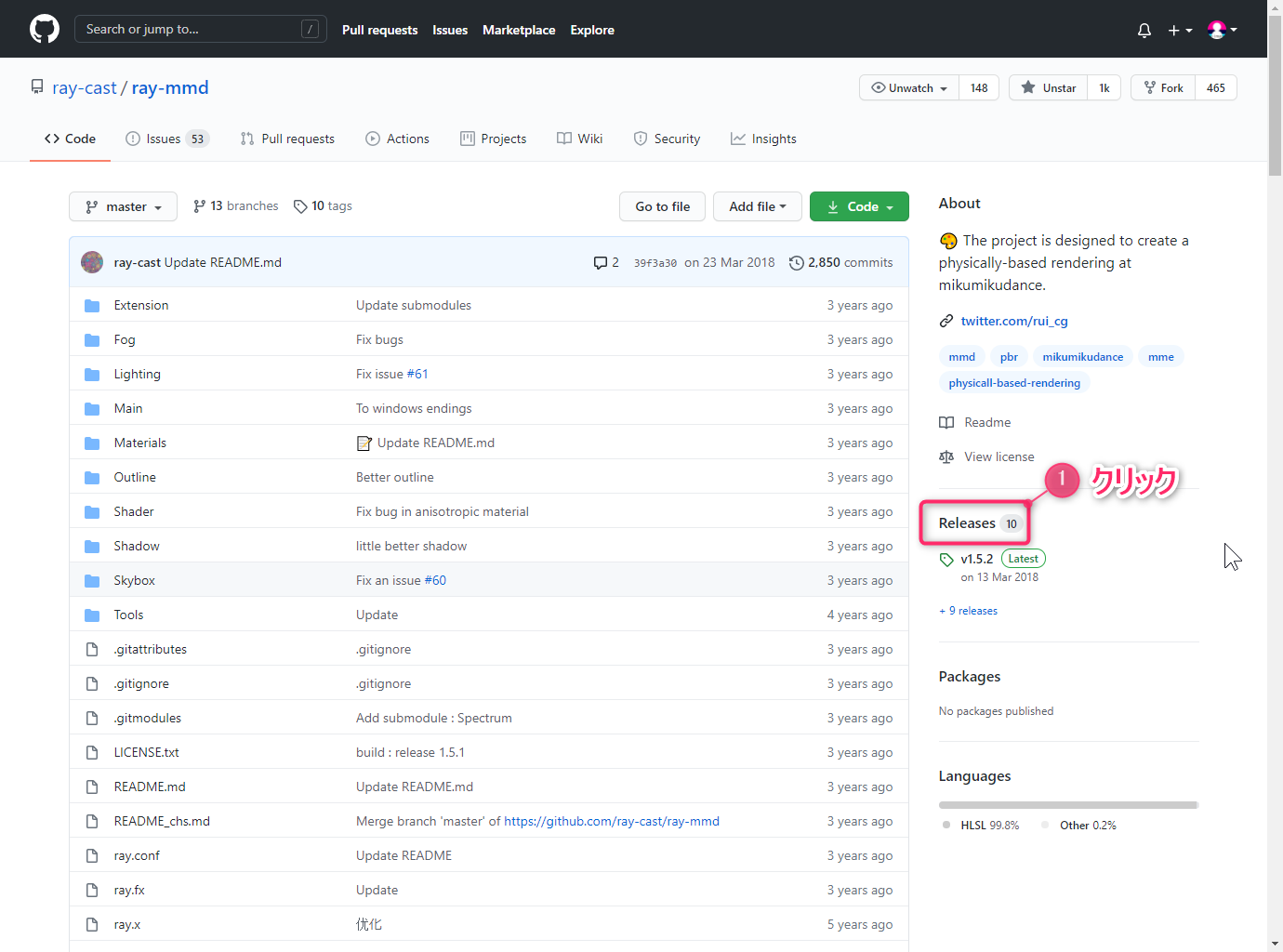Focus the Search or jump to field
Viewport: 1283px width, 952px height.
[200, 29]
